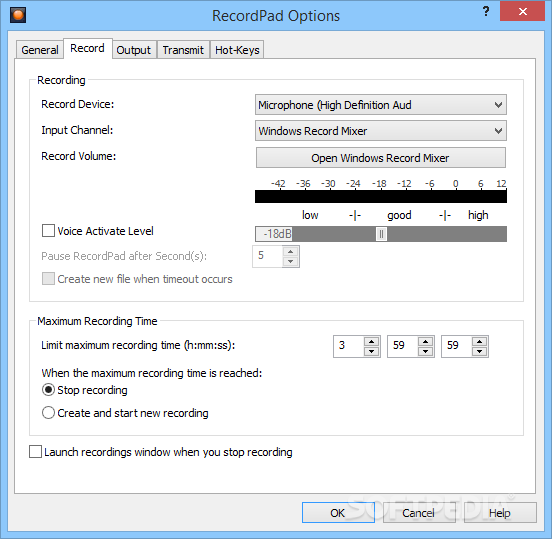Expand the Record Device dropdown

[x=381, y=105]
